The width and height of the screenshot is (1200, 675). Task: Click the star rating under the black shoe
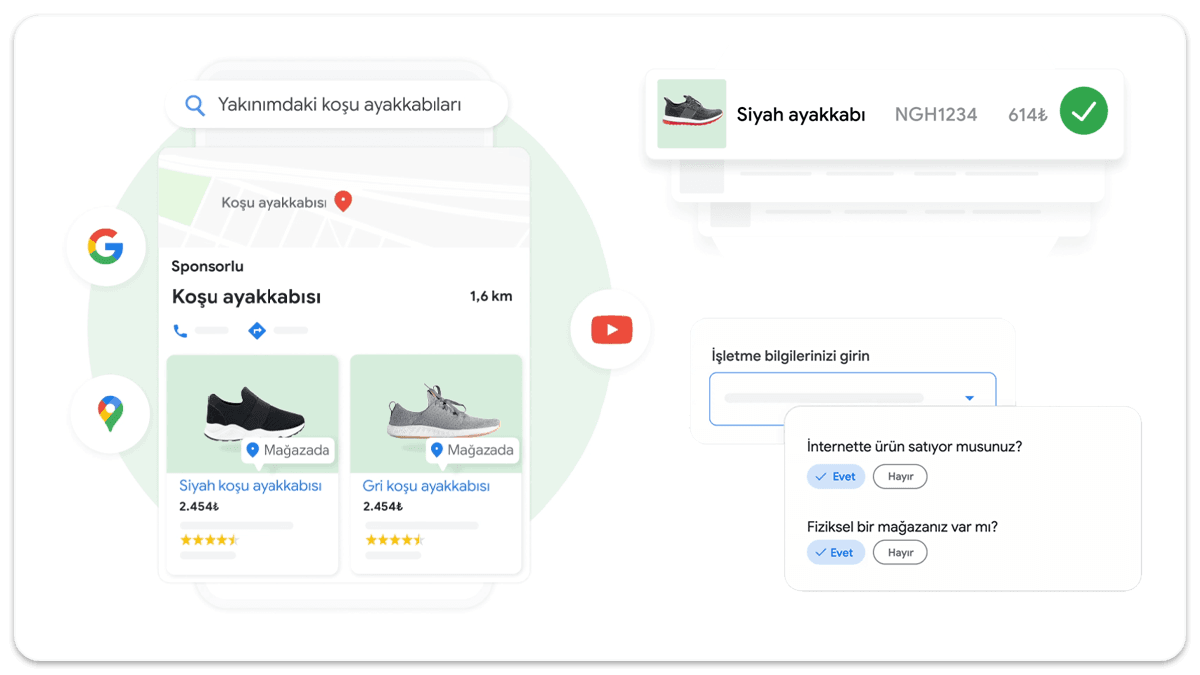208,539
